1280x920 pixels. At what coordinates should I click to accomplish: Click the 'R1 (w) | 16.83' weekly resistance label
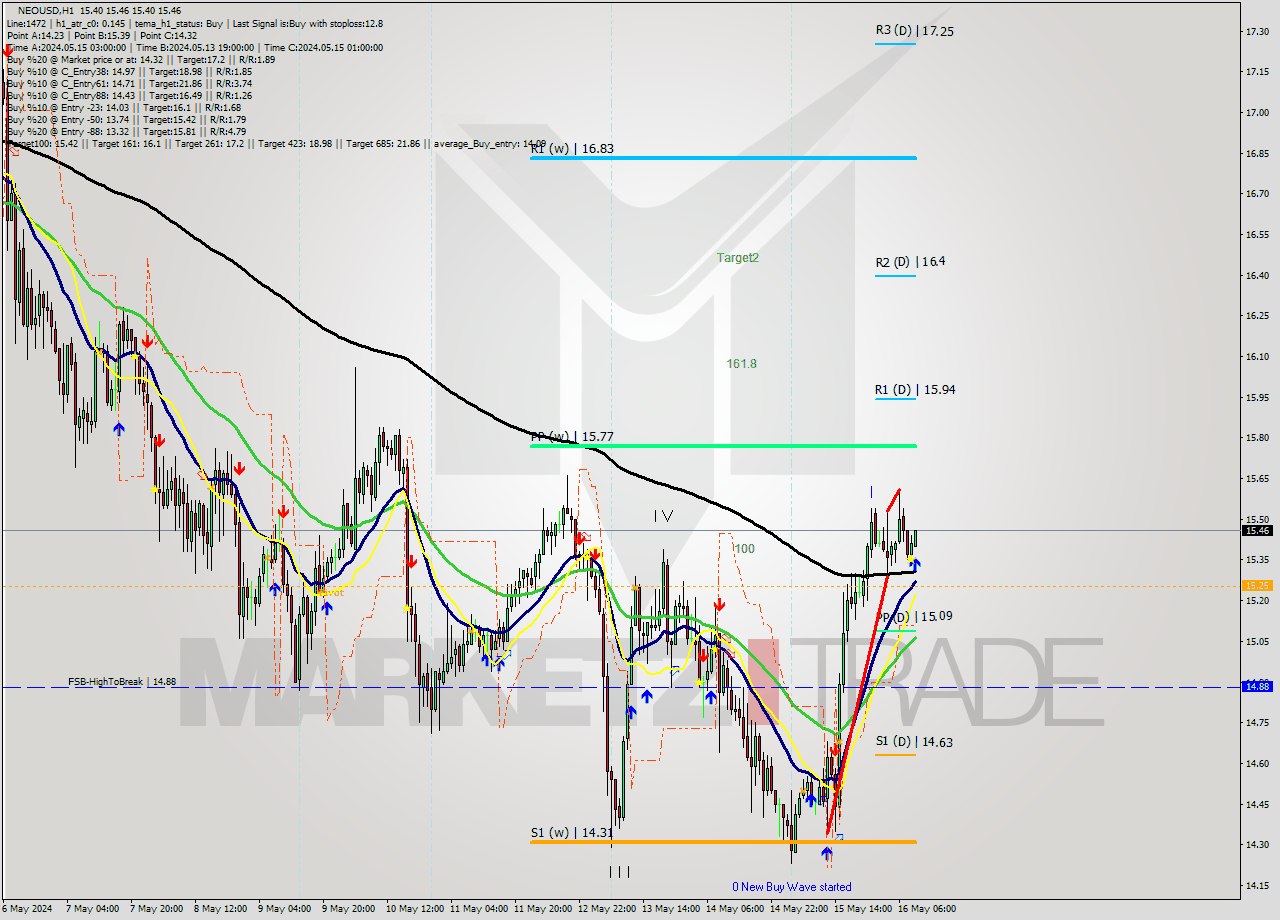point(573,148)
